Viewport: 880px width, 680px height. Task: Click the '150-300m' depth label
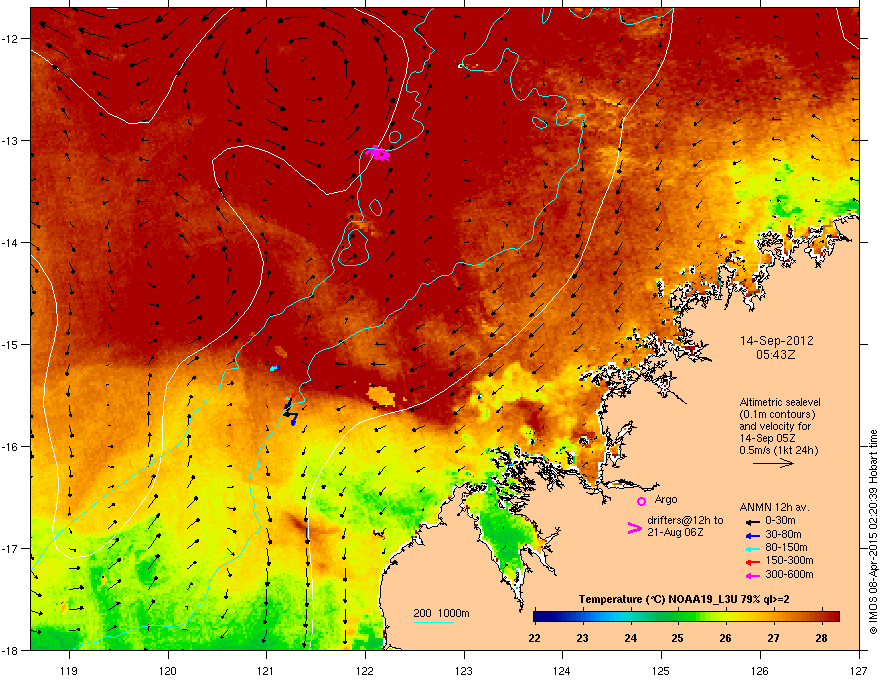[x=789, y=560]
